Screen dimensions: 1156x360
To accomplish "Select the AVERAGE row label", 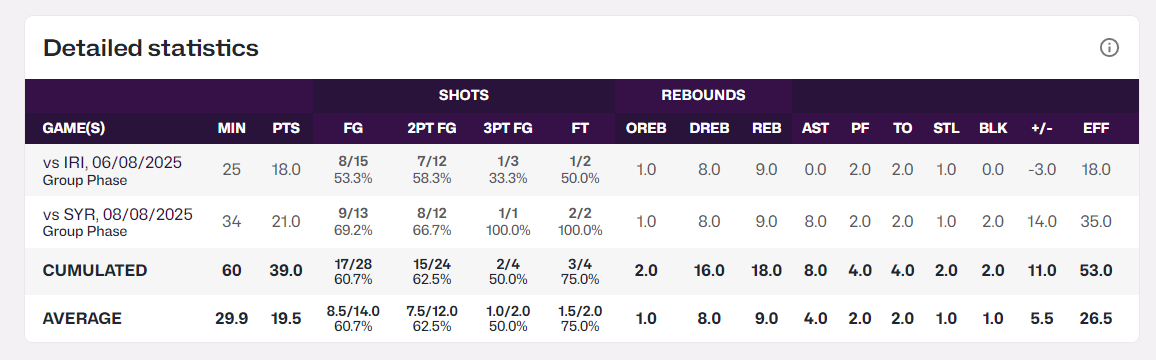I will (82, 319).
